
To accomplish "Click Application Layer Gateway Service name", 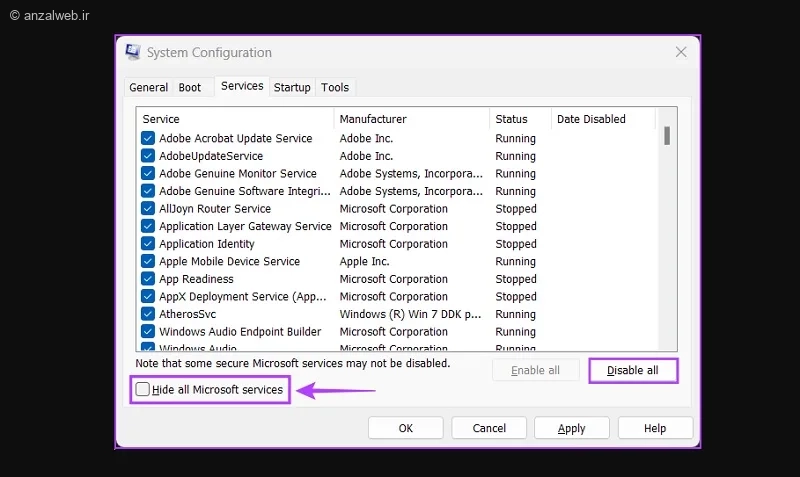I will [245, 226].
